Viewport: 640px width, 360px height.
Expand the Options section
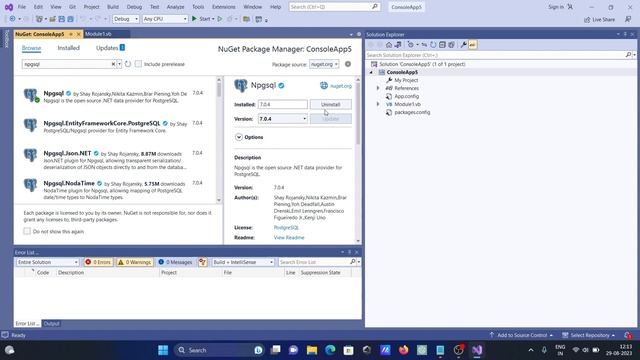pos(239,137)
